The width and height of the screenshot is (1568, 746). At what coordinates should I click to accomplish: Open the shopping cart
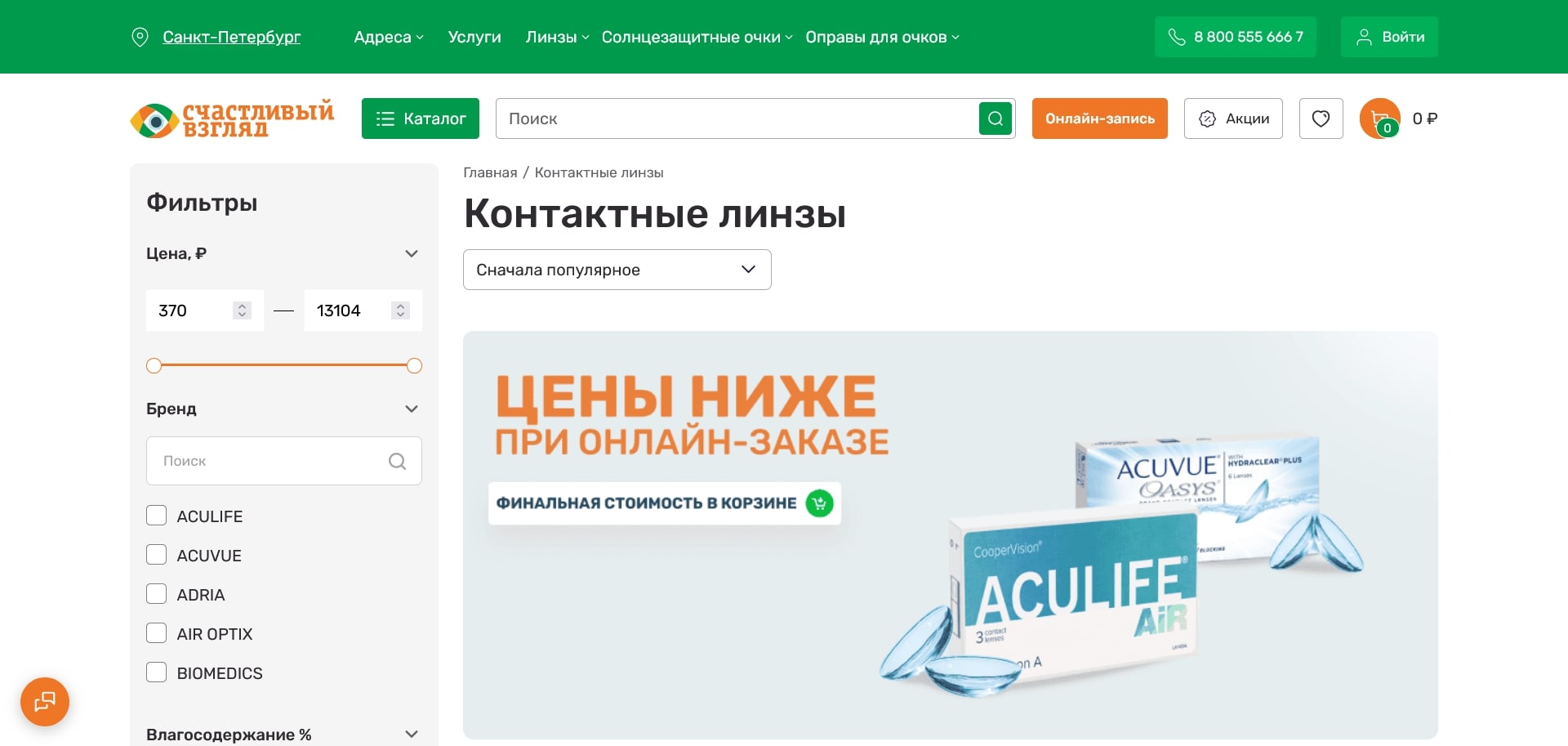point(1380,118)
